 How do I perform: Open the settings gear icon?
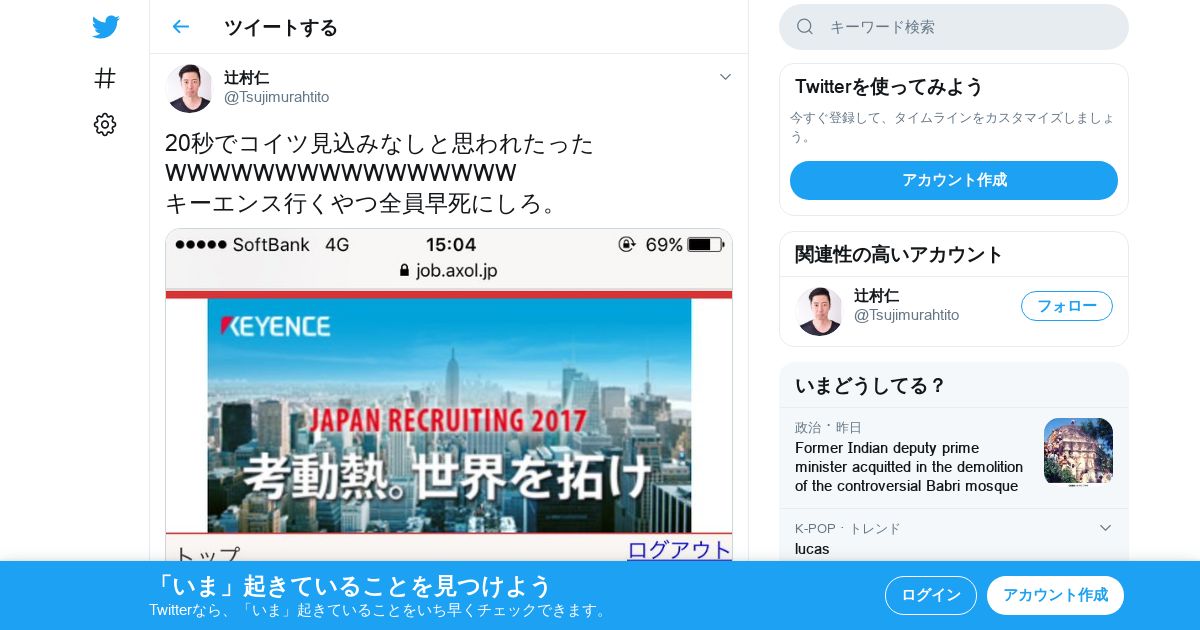click(105, 124)
